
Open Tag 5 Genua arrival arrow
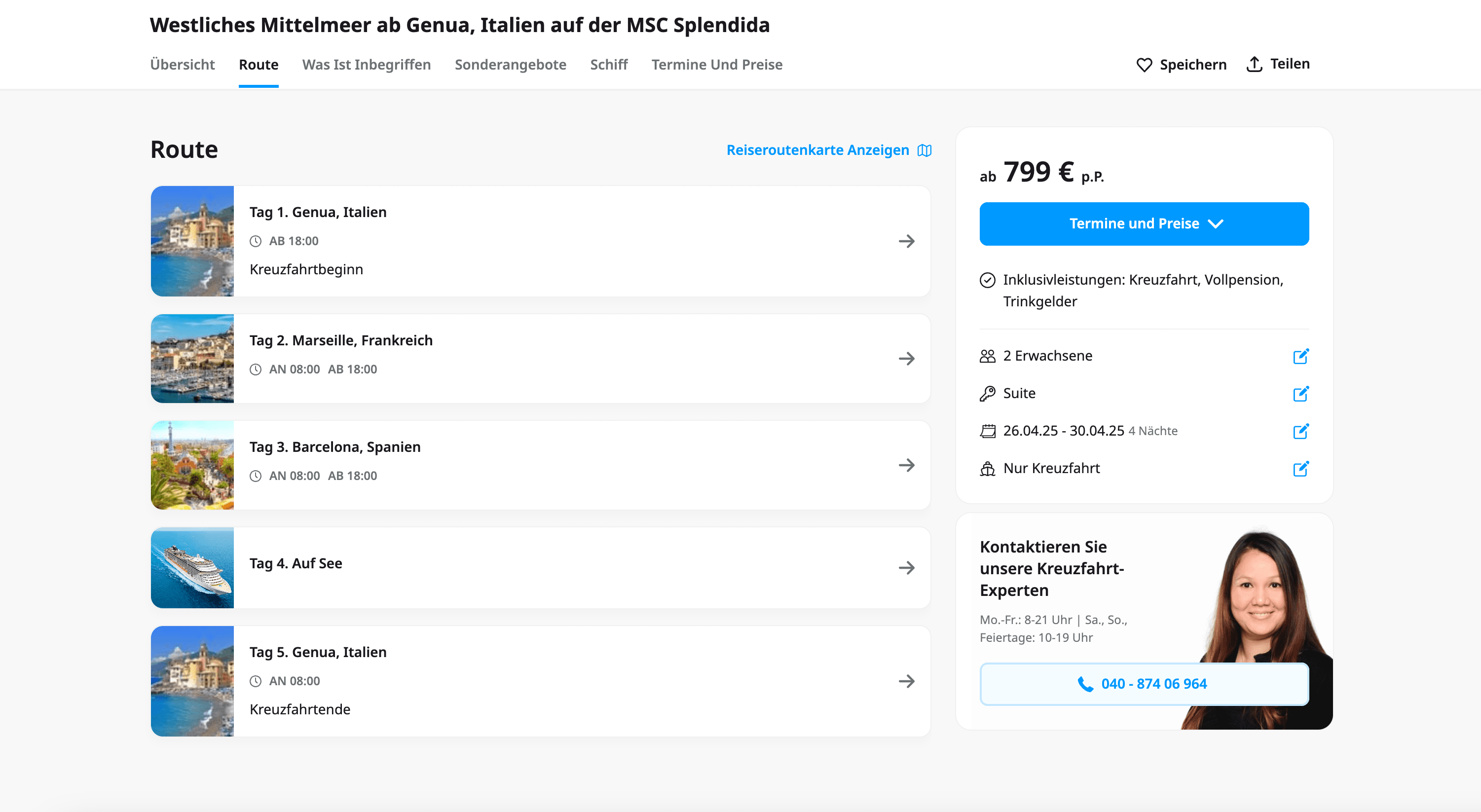[x=906, y=681]
